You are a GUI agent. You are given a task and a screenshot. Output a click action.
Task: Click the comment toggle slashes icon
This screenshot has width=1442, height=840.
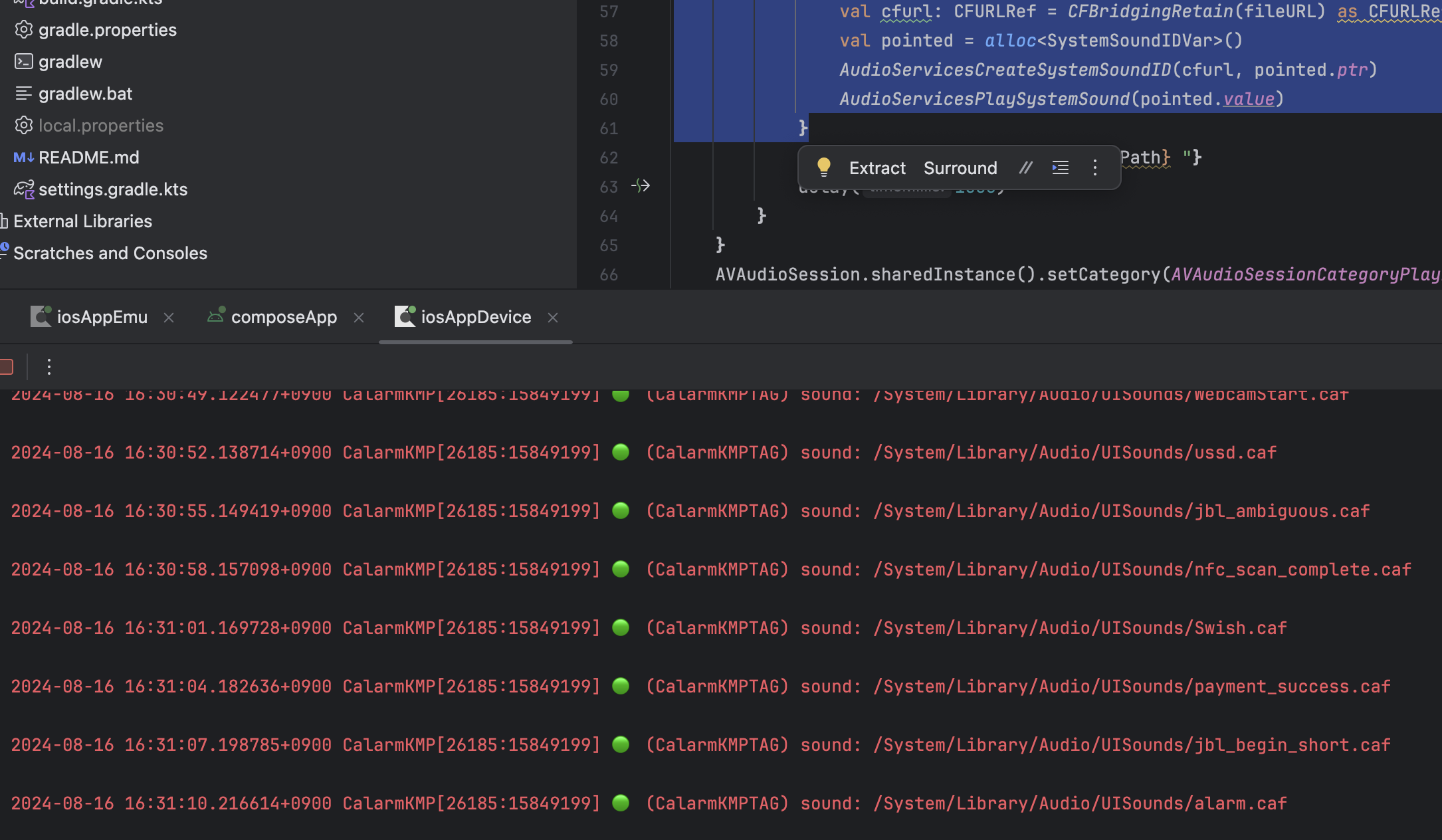click(x=1025, y=168)
